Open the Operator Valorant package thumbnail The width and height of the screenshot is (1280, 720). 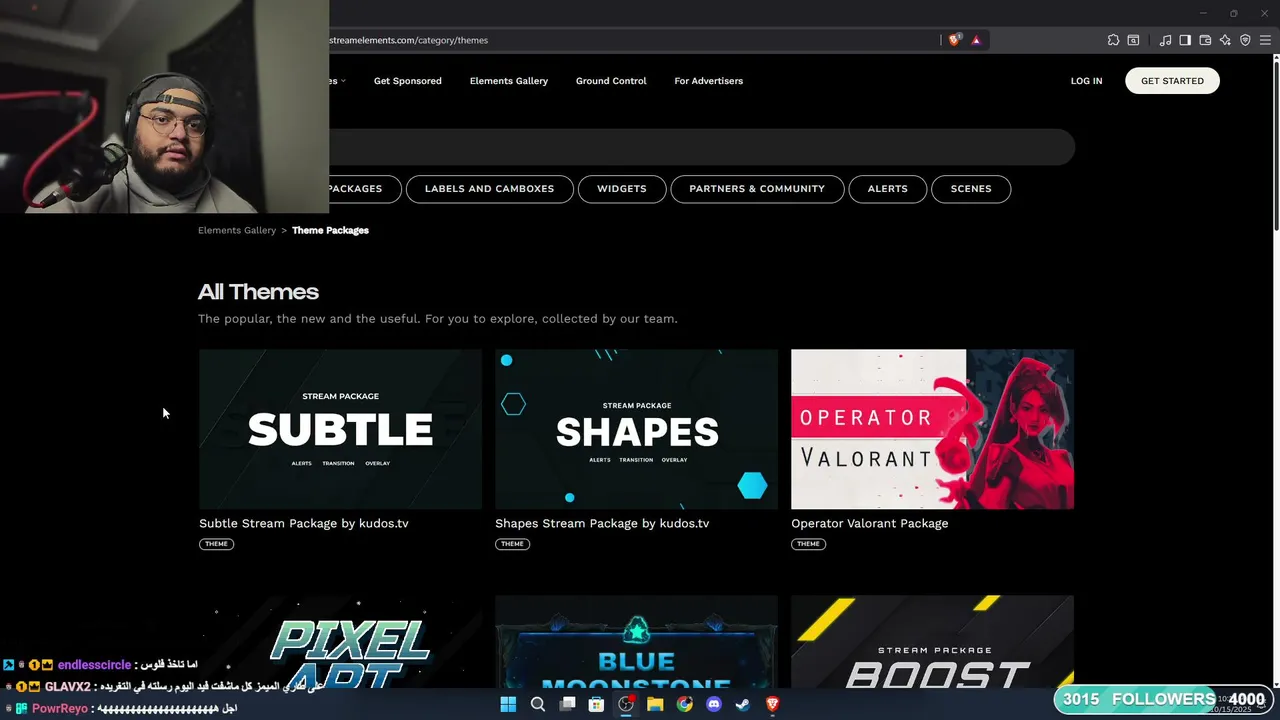pos(932,429)
